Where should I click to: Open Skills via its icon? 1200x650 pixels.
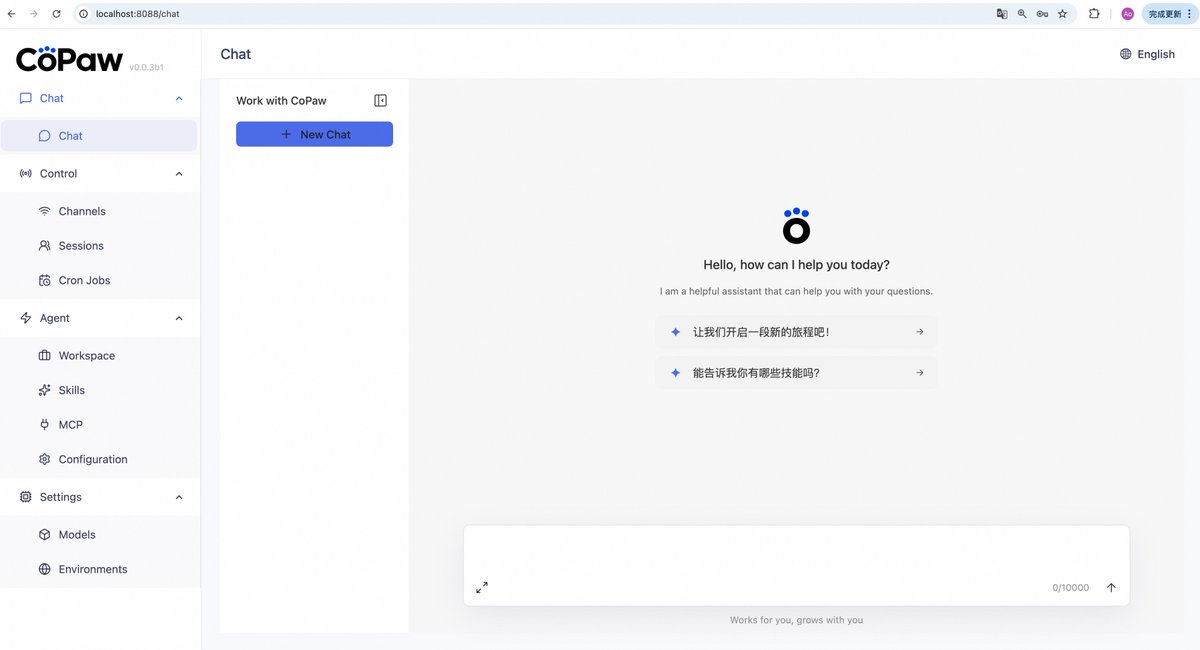(44, 390)
